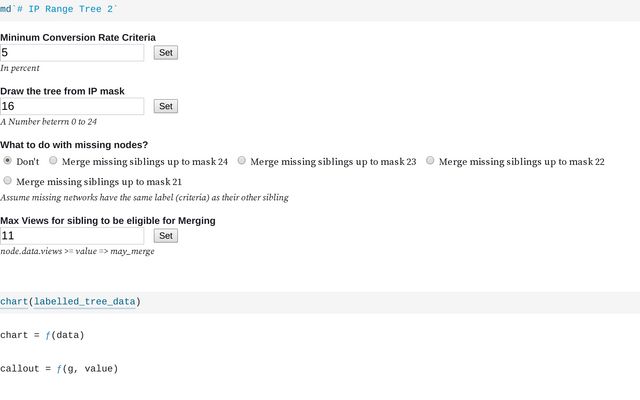
Task: Focus the Conversion Rate input containing 5
Action: click(72, 53)
